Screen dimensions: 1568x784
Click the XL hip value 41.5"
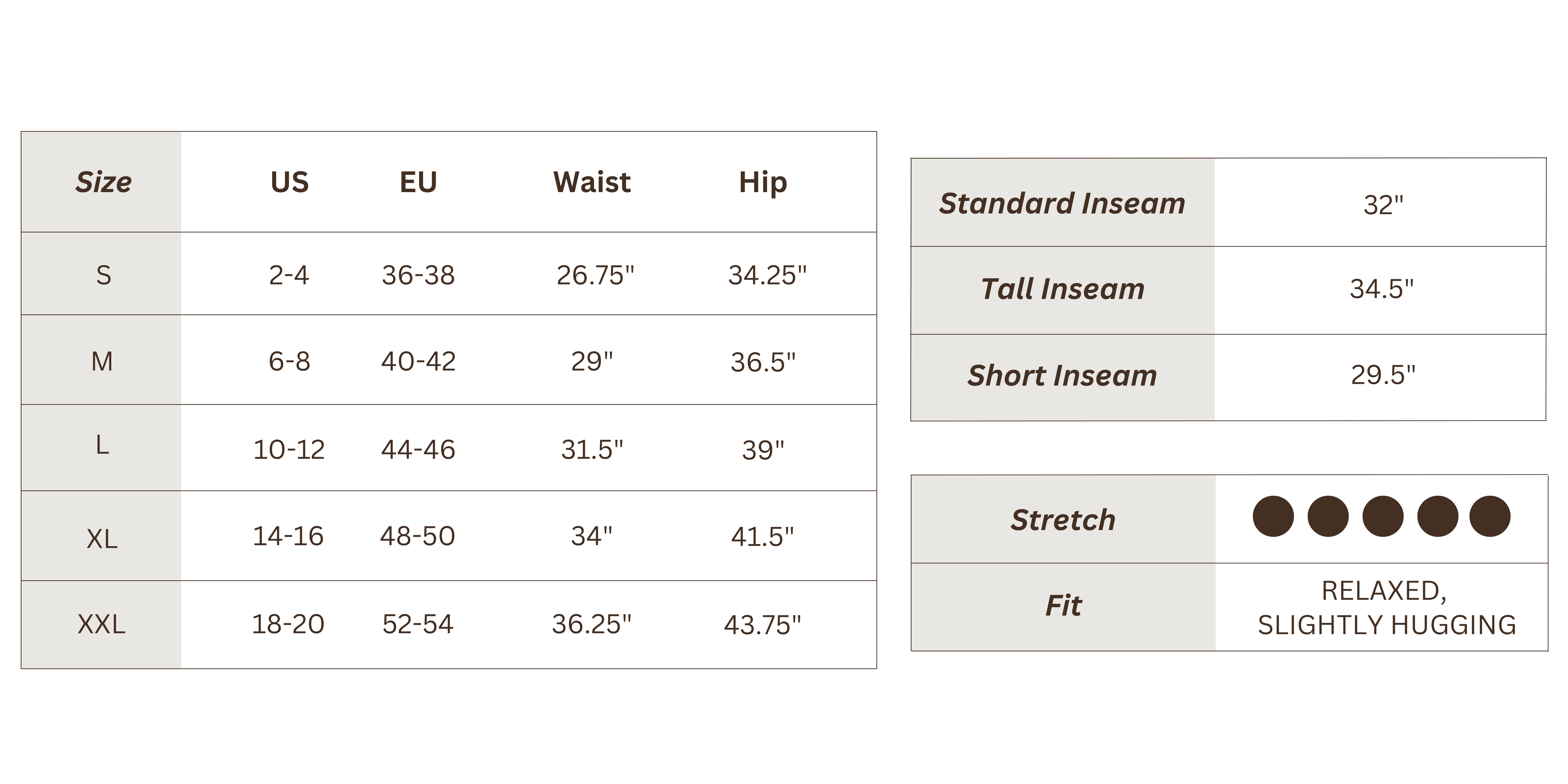tap(763, 537)
